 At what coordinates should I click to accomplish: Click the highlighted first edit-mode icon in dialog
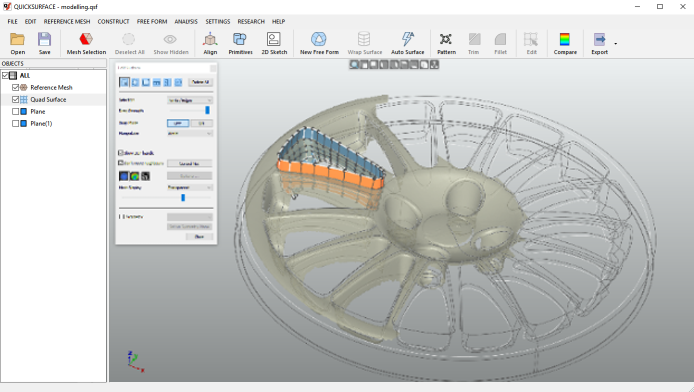(124, 82)
